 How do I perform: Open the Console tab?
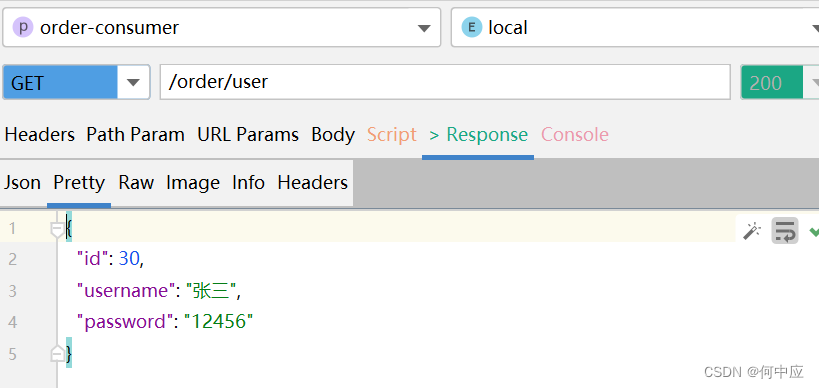point(575,135)
